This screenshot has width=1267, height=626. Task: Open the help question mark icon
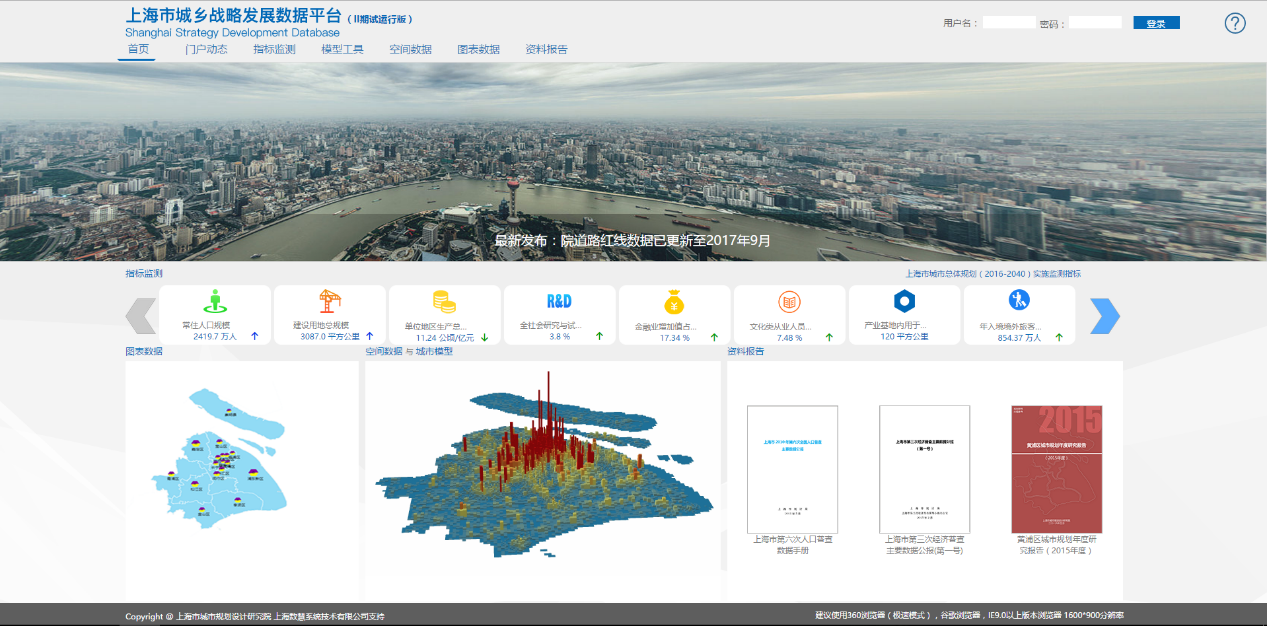pos(1235,23)
